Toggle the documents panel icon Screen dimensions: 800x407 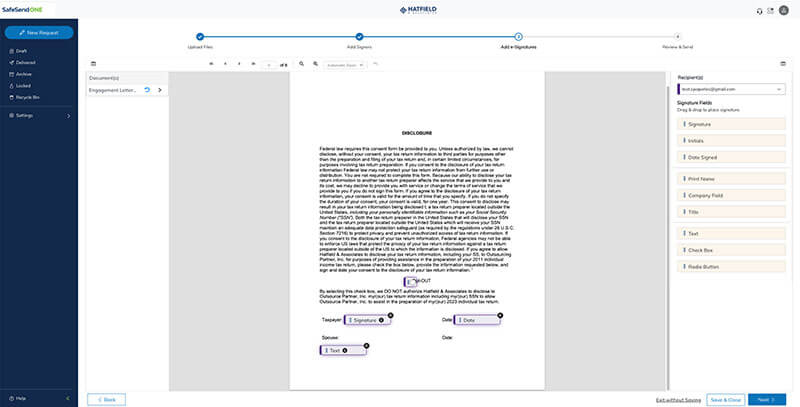[93, 64]
